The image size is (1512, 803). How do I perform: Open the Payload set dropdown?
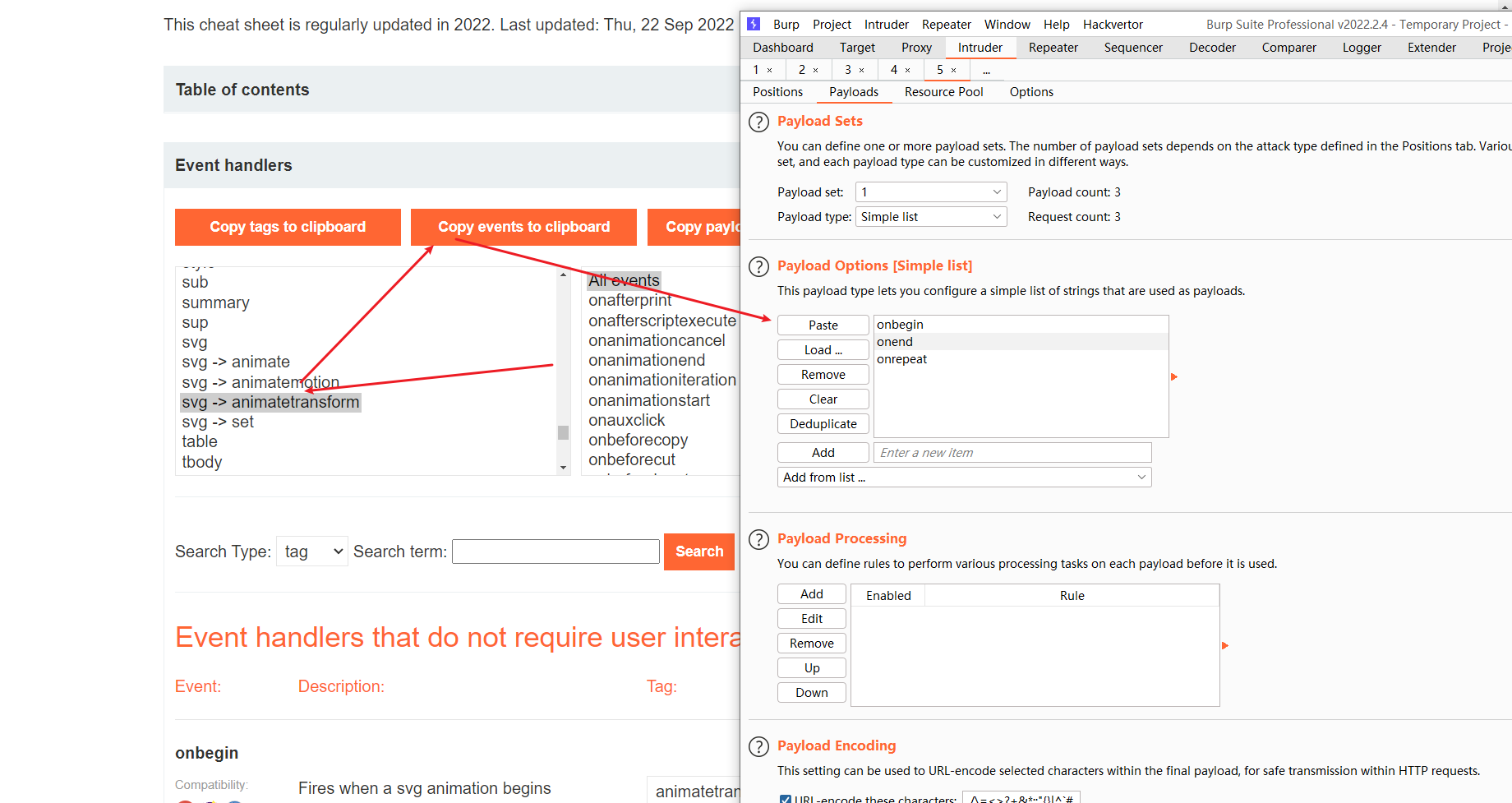click(931, 192)
